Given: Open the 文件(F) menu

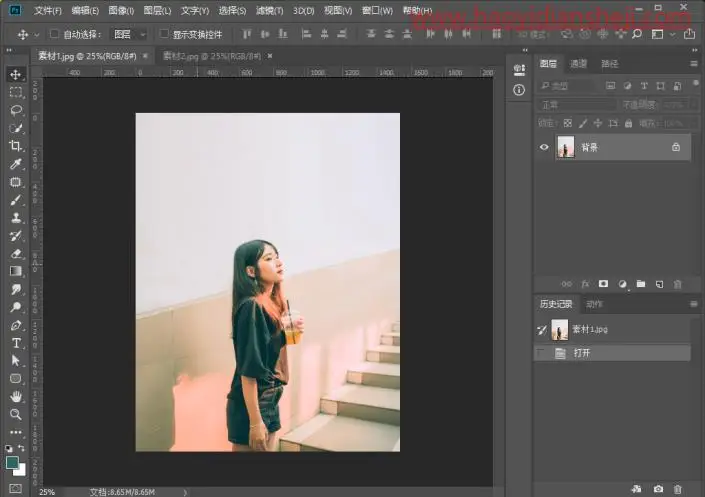Looking at the screenshot, I should click(47, 10).
